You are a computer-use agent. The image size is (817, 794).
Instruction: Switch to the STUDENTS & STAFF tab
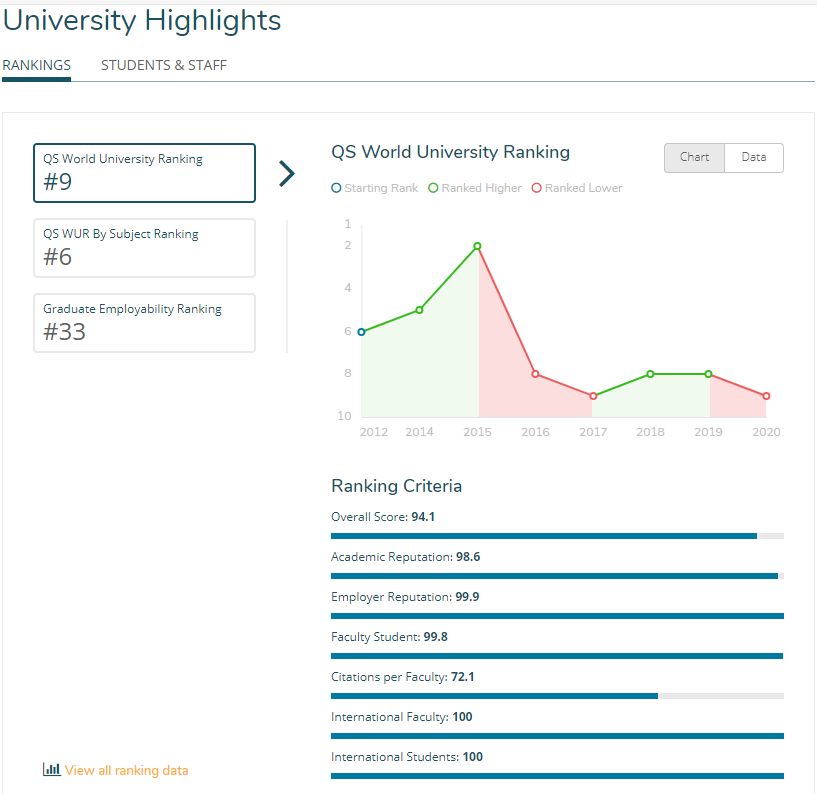pos(164,65)
